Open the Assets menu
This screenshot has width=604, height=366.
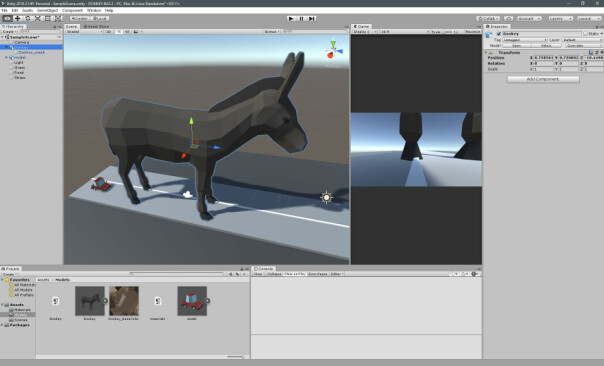tap(27, 10)
